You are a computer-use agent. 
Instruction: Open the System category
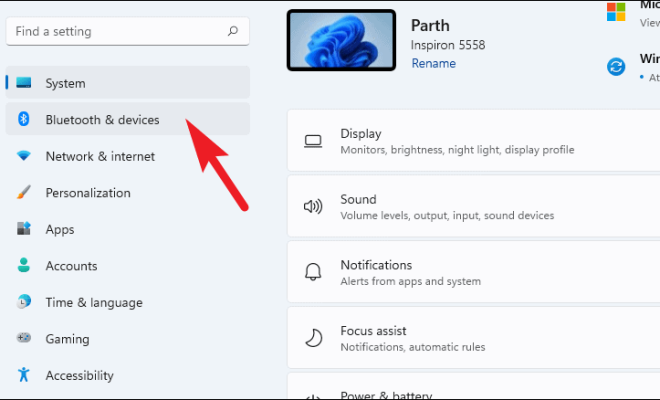point(128,83)
